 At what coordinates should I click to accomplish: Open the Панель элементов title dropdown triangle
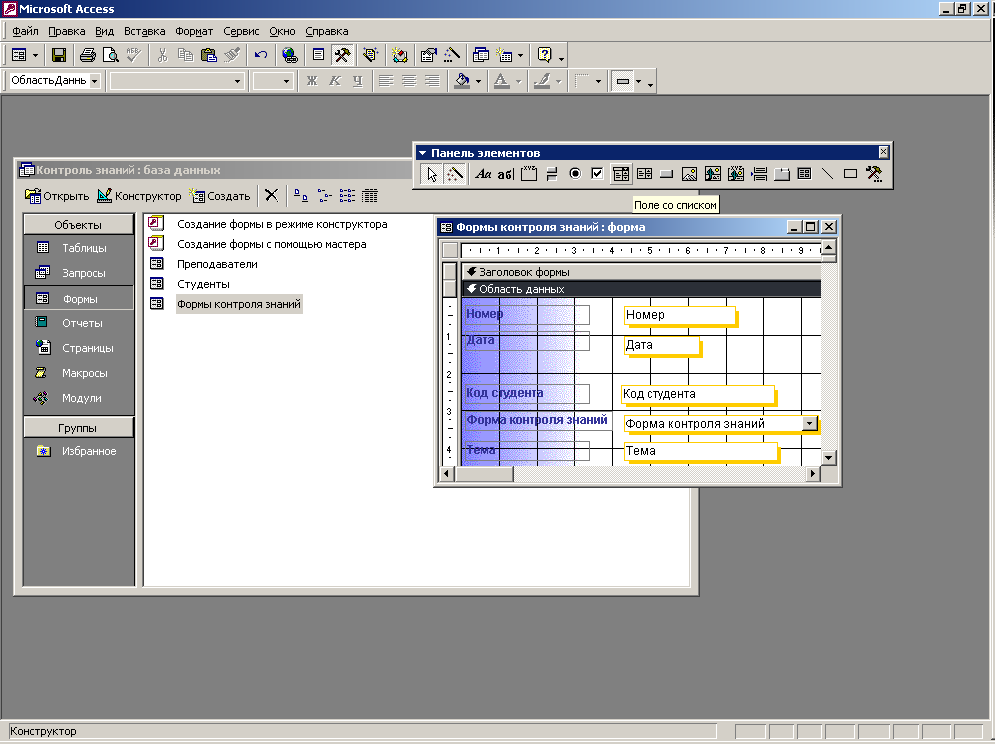click(423, 153)
